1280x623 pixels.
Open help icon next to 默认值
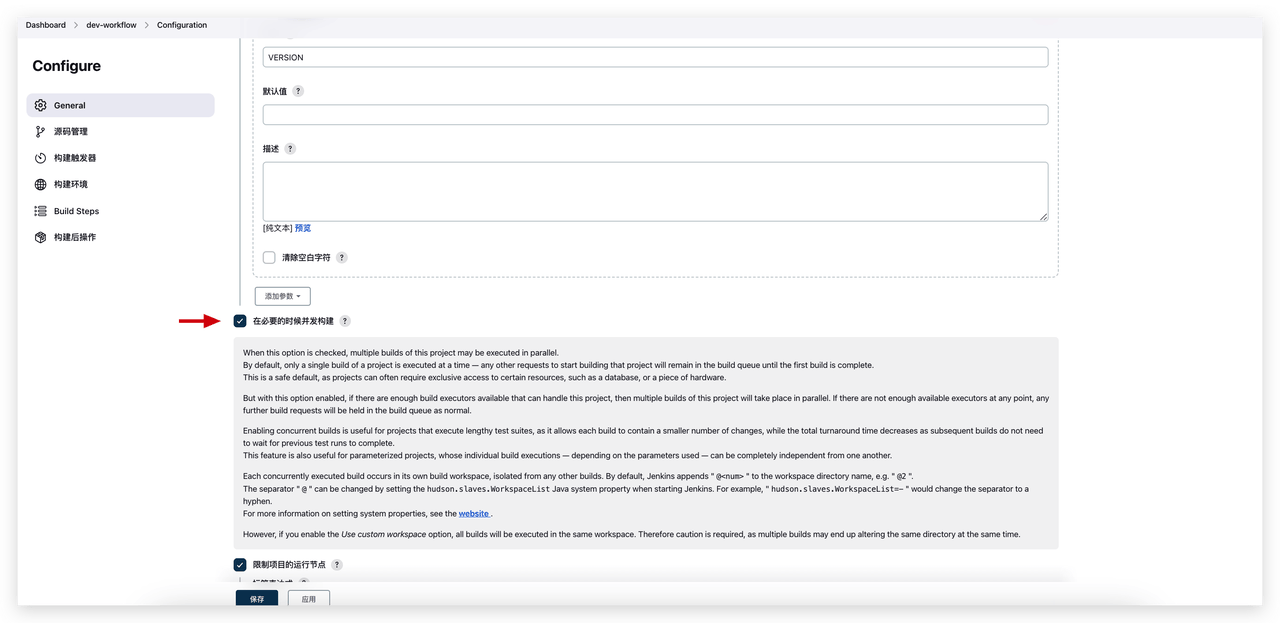coord(298,91)
